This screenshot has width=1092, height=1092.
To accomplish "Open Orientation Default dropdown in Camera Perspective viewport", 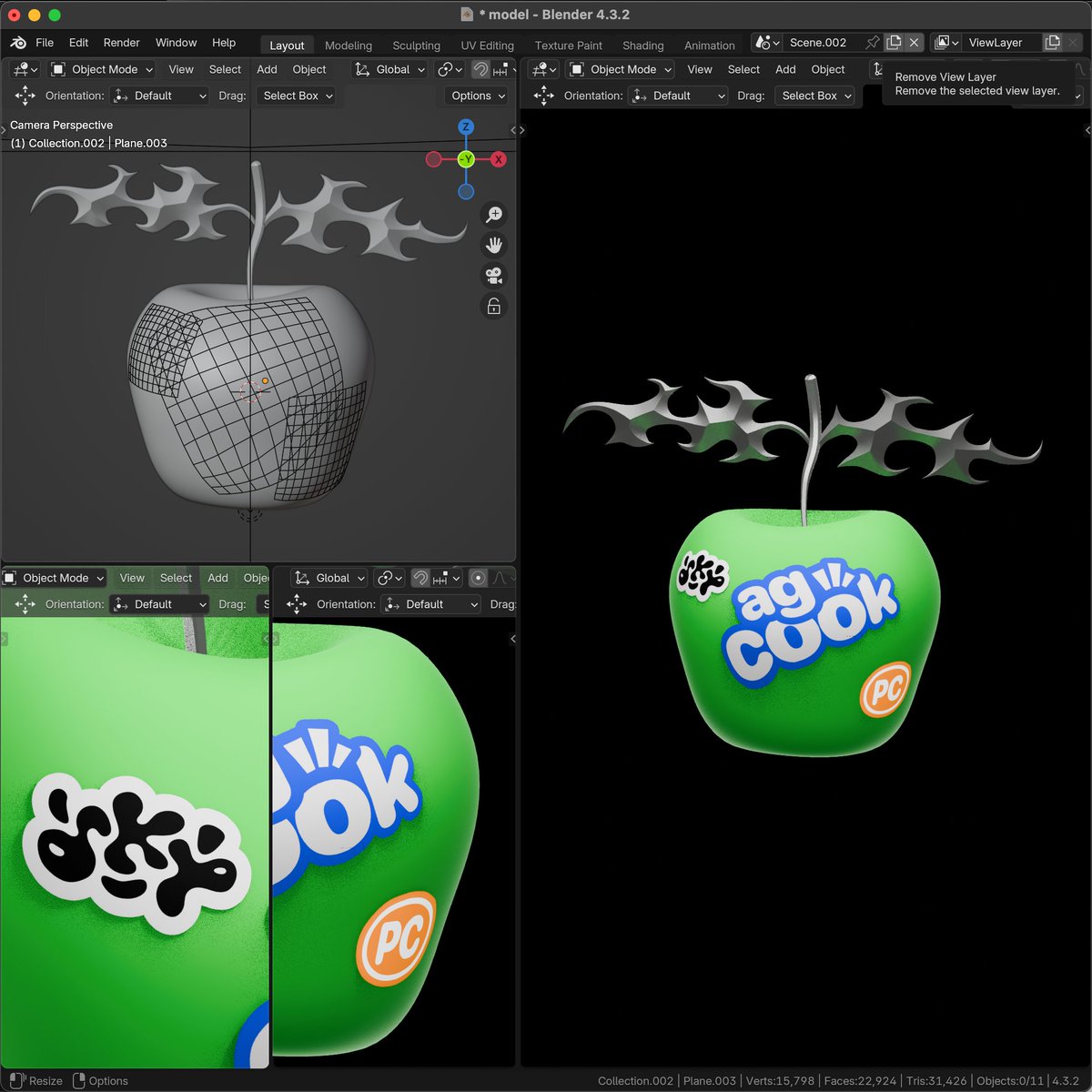I will [x=160, y=96].
